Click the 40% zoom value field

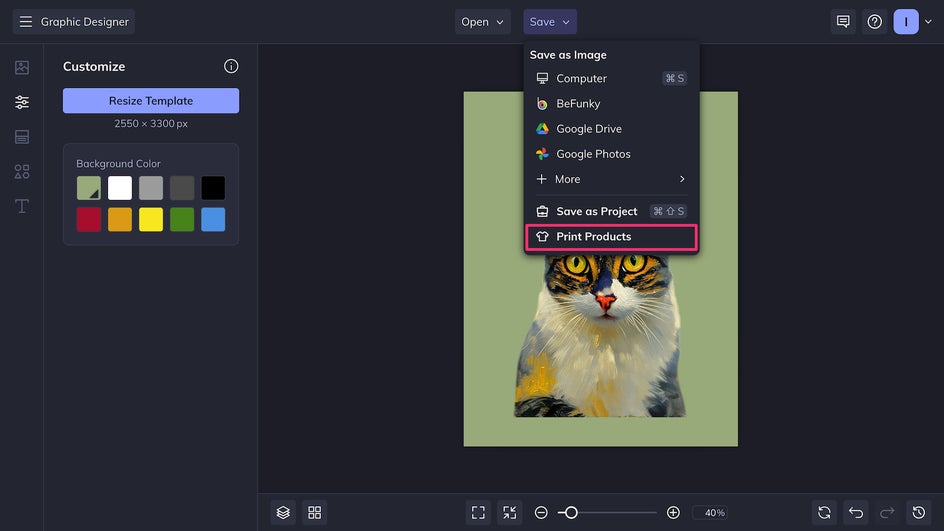point(710,512)
